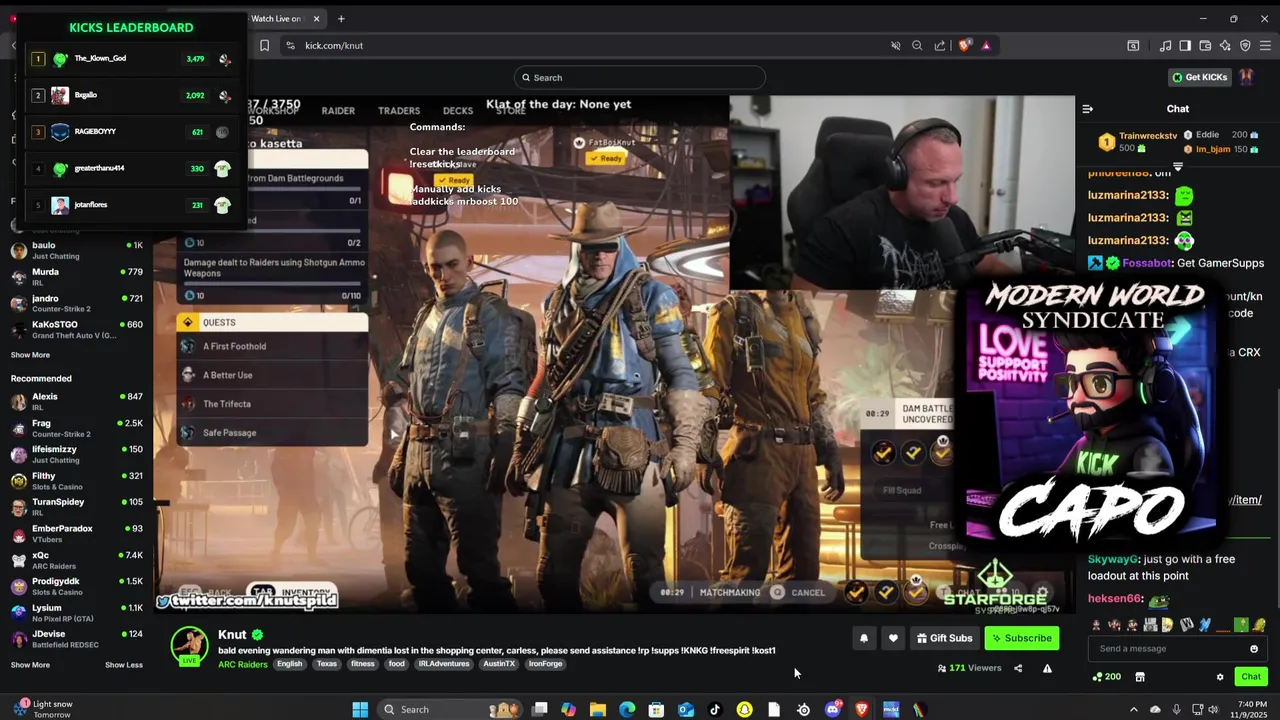Click the Texas stream tag

point(327,664)
